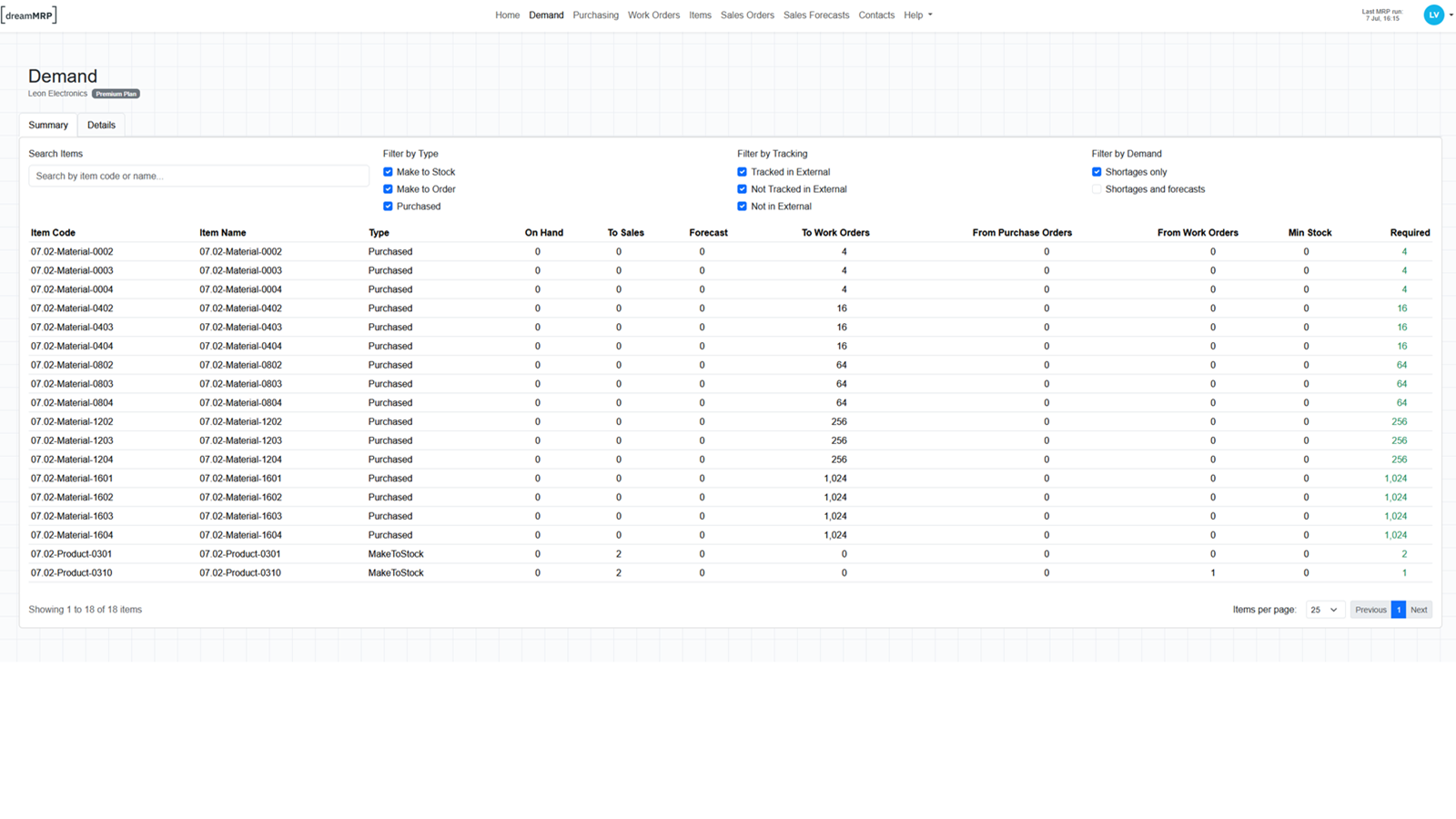This screenshot has width=1456, height=819.
Task: Select item code 07.02-Material-1603
Action: click(x=72, y=516)
